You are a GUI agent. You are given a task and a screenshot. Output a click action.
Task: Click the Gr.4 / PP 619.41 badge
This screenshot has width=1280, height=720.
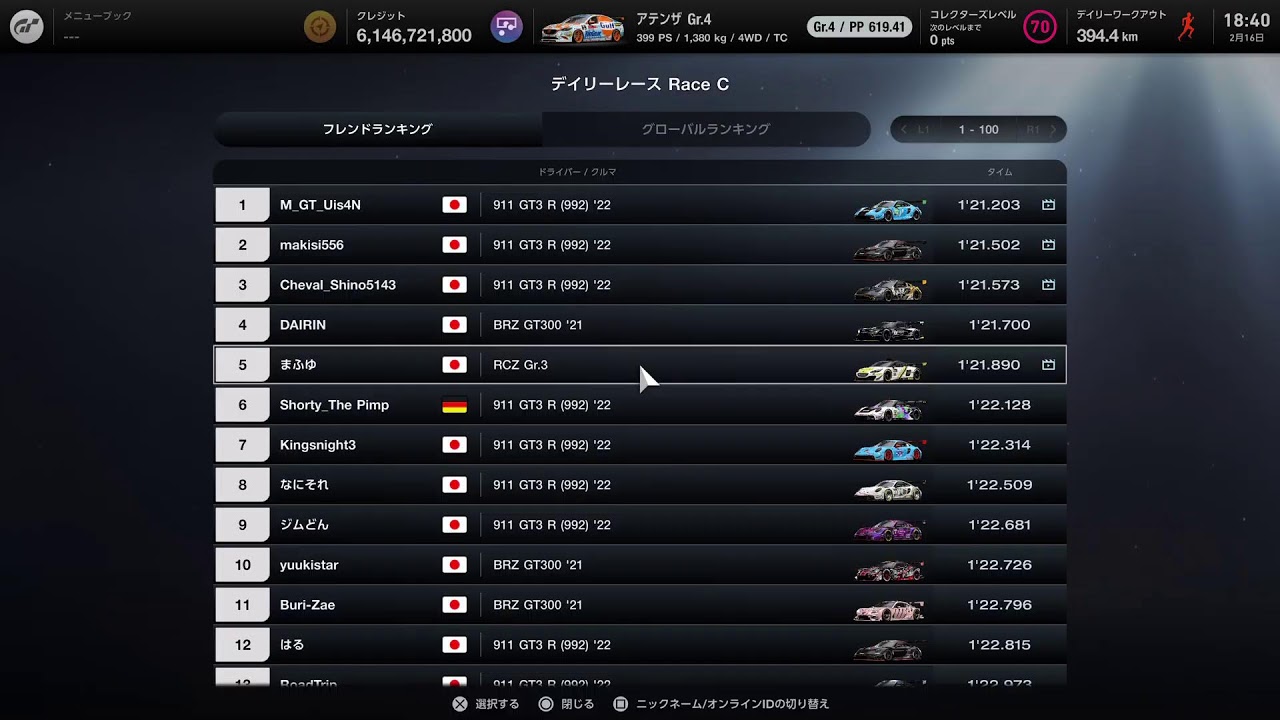click(860, 27)
